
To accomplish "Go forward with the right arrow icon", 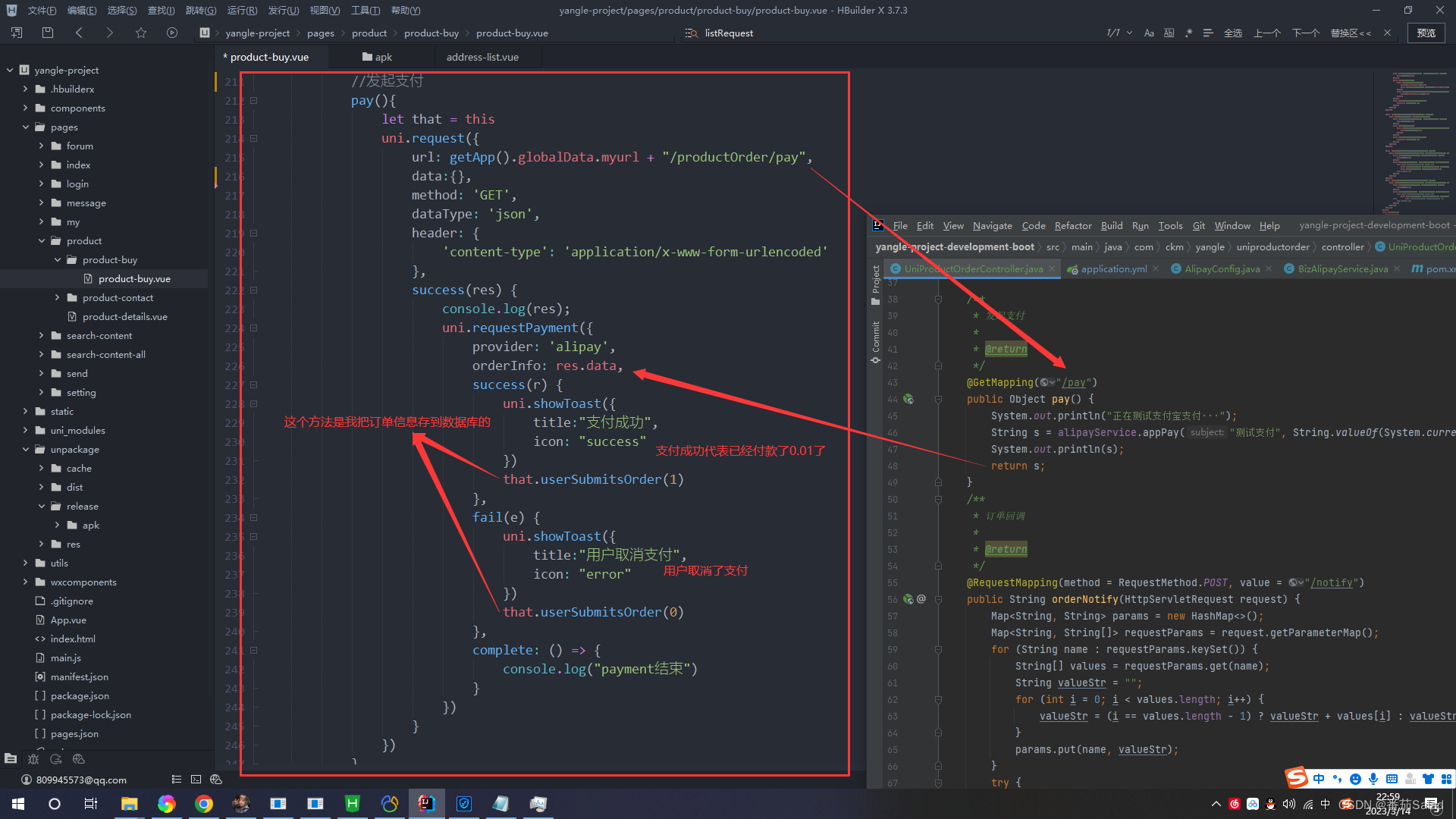I will point(109,33).
